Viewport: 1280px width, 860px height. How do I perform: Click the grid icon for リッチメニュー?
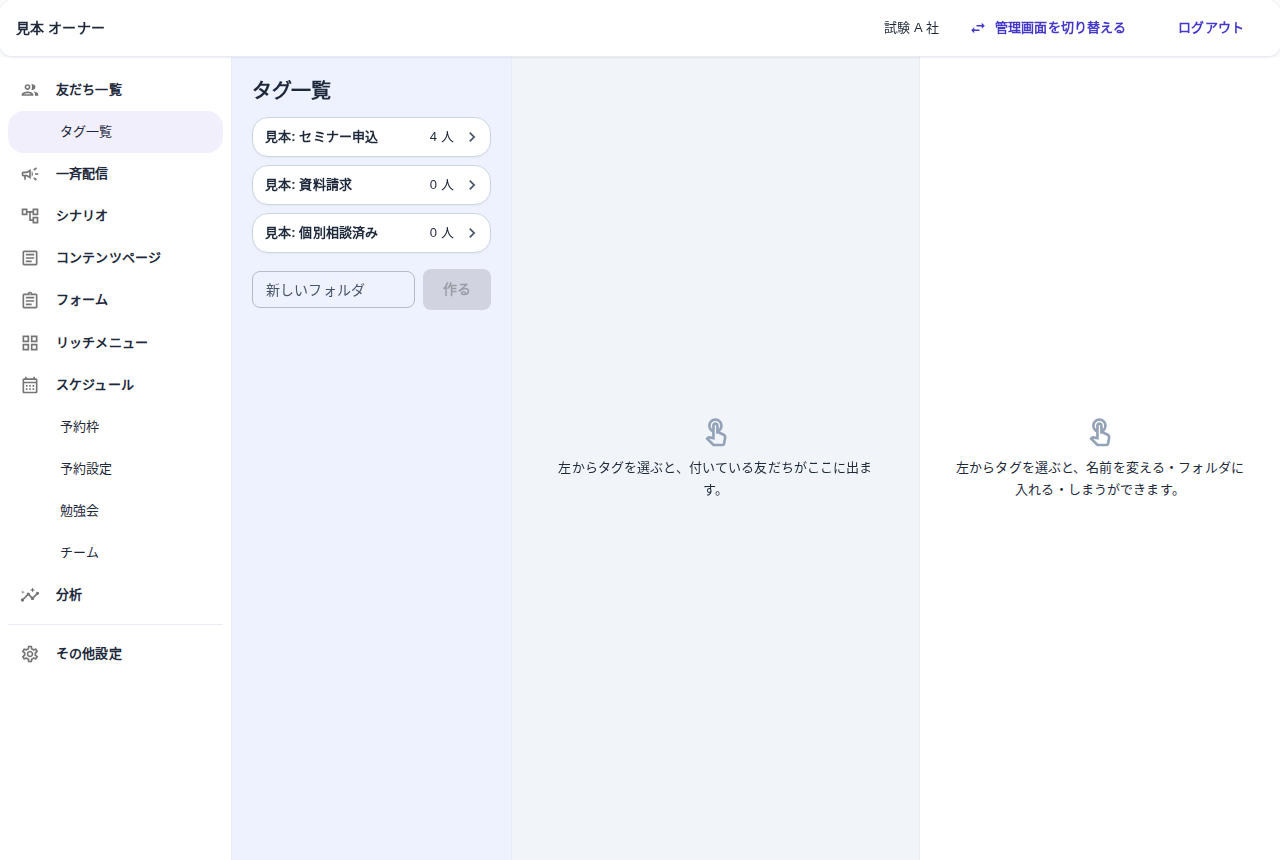[x=30, y=343]
